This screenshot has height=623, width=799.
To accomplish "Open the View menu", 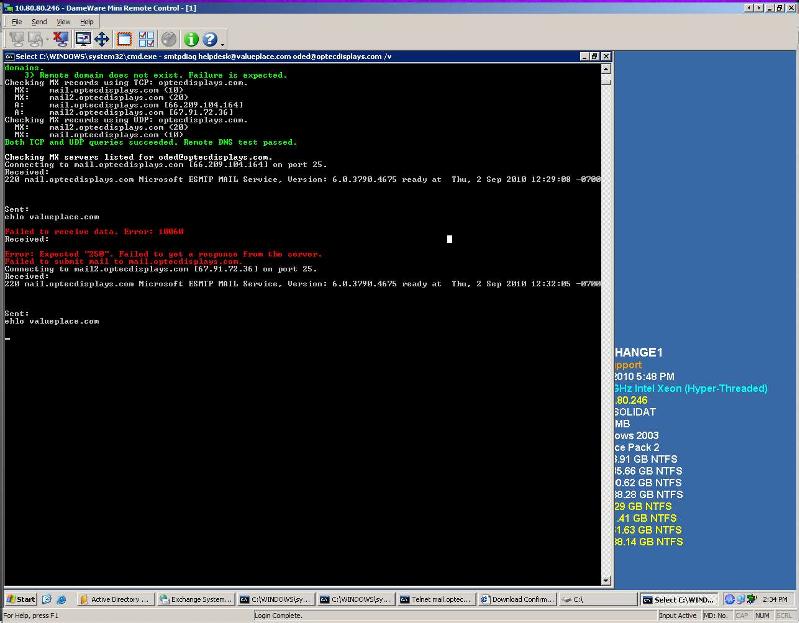I will click(63, 22).
